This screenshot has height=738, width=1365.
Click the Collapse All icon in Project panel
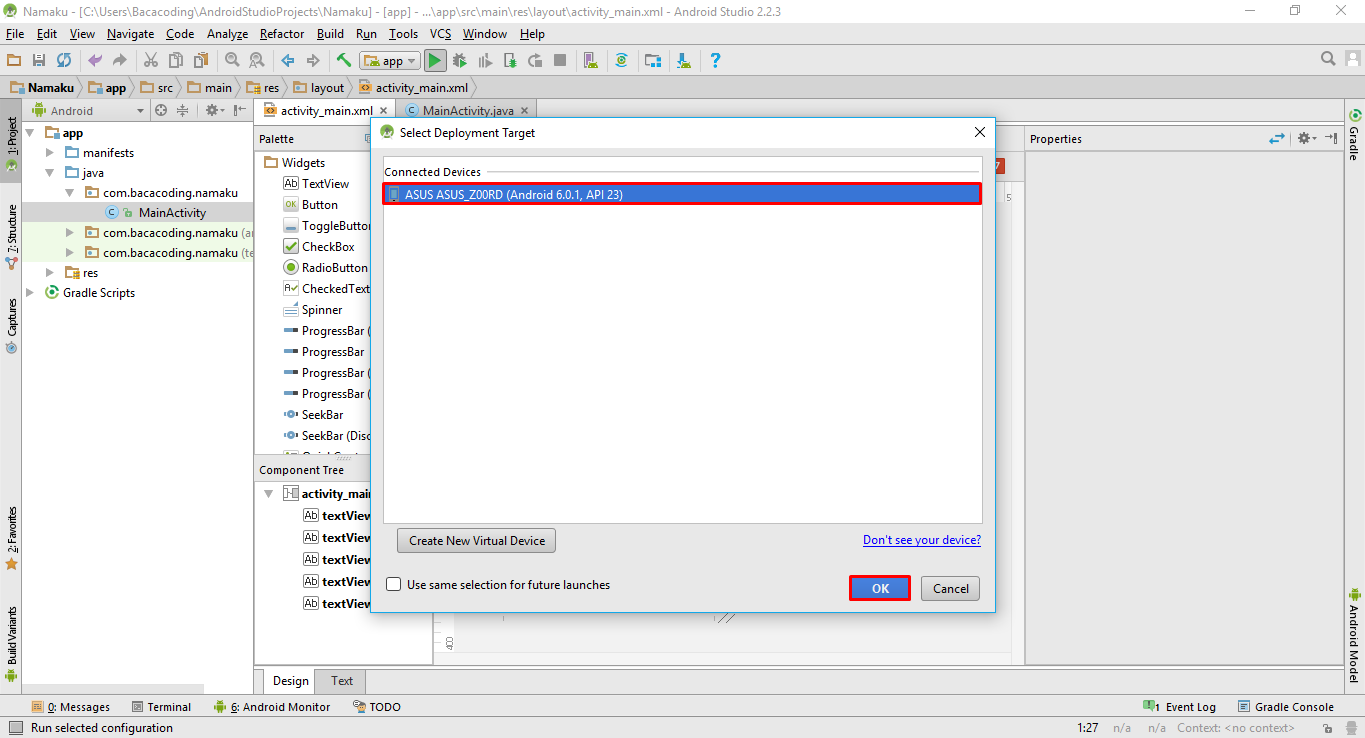[183, 110]
